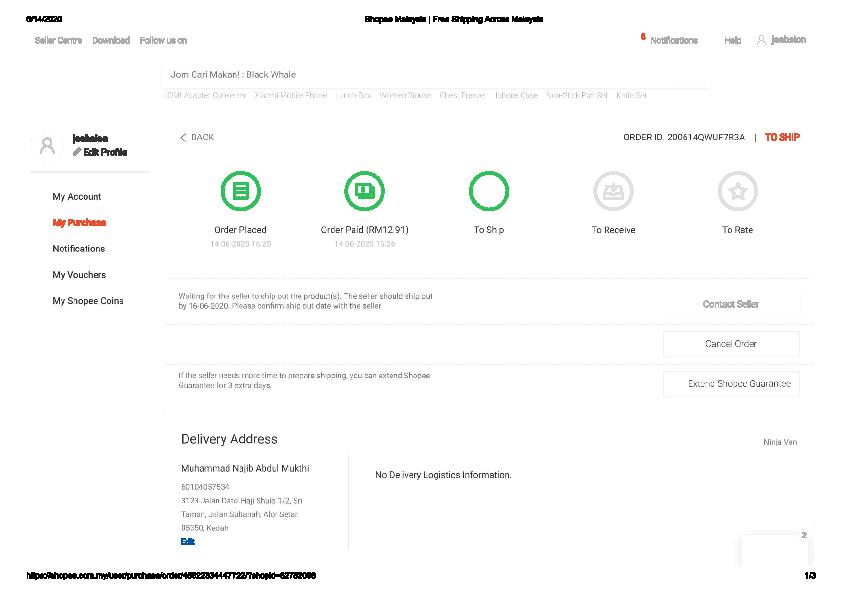This screenshot has height=595, width=842.
Task: Focus the search box with Jom Cari Makan
Action: (x=437, y=75)
